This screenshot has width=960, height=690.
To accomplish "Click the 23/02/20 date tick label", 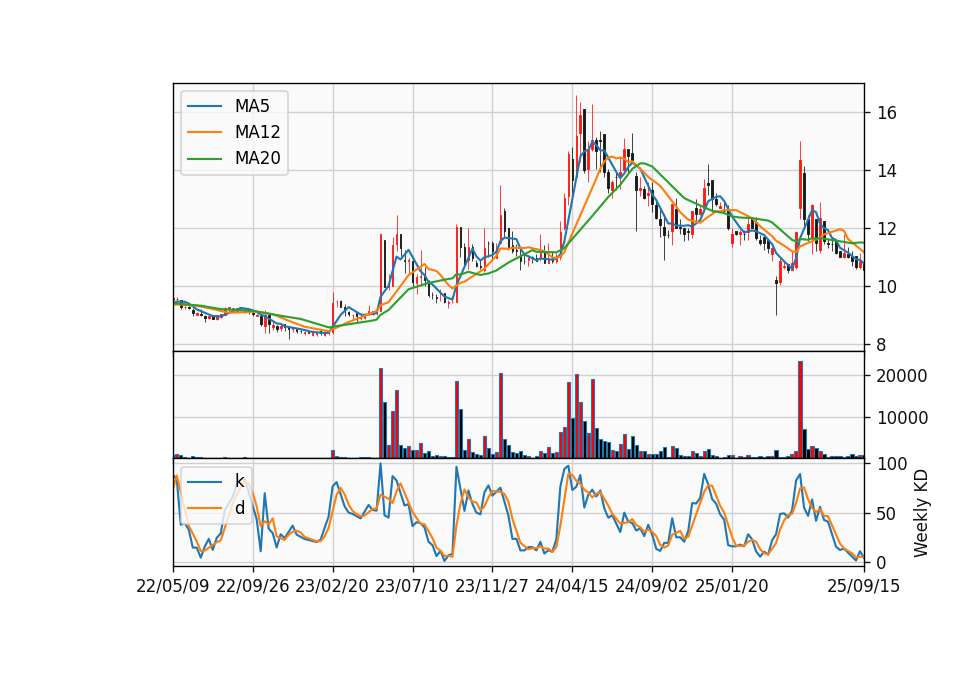I will pos(332,586).
